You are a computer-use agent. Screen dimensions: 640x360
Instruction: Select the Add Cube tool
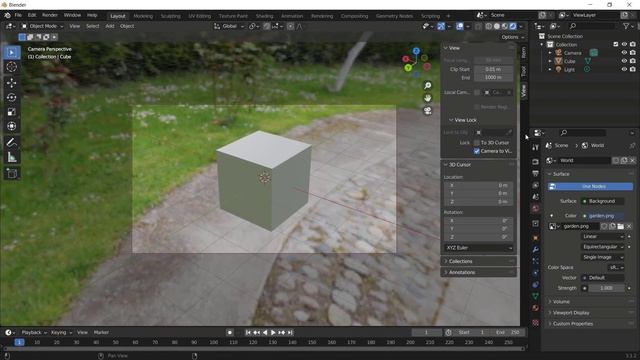click(x=12, y=173)
